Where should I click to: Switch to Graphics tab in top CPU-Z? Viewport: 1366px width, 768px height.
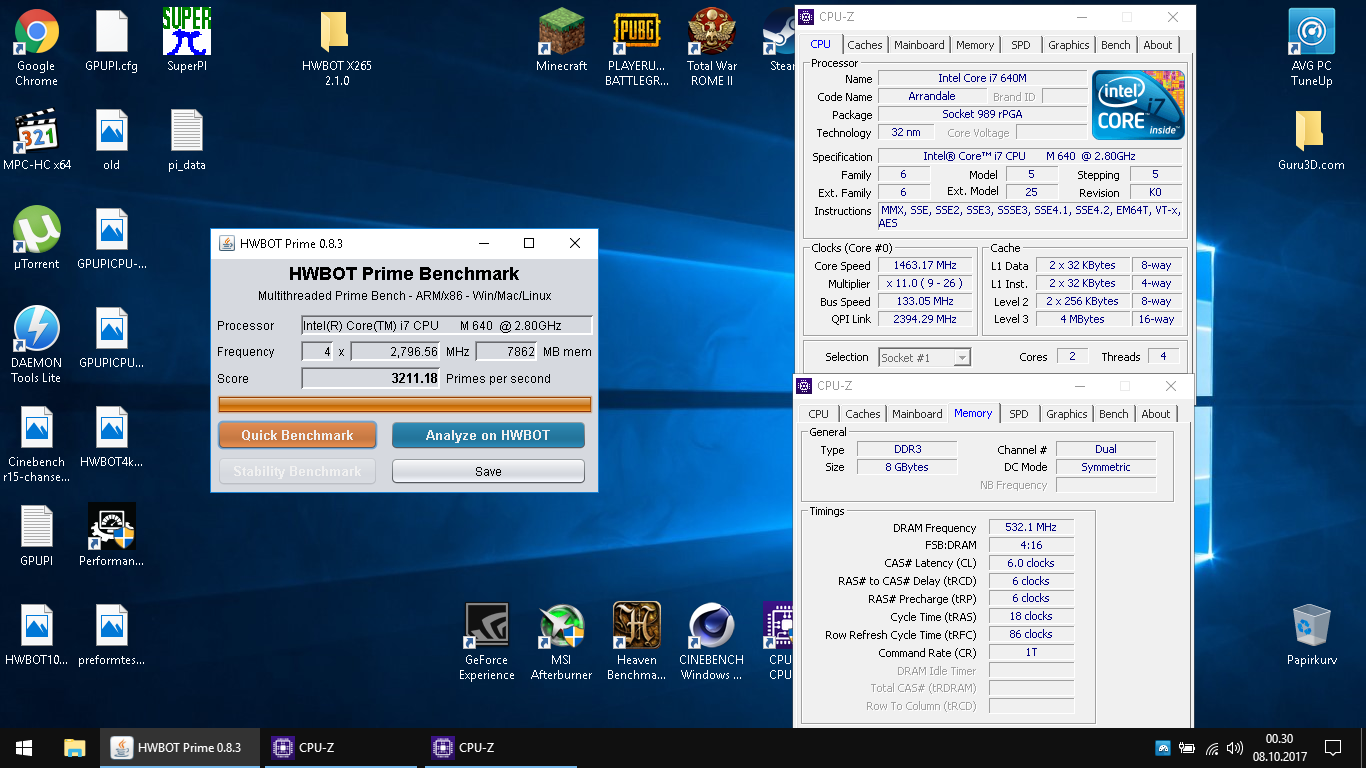pyautogui.click(x=1069, y=45)
